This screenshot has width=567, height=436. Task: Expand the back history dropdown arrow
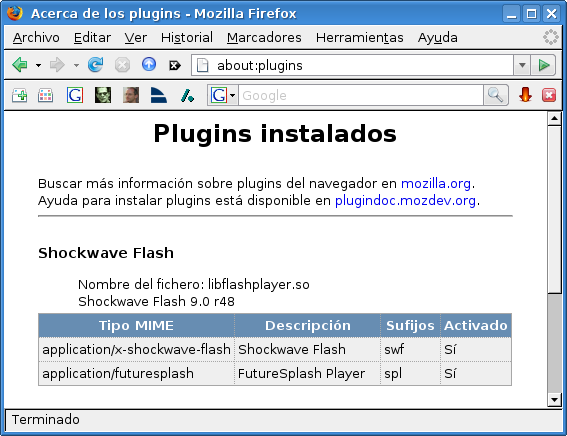[38, 65]
